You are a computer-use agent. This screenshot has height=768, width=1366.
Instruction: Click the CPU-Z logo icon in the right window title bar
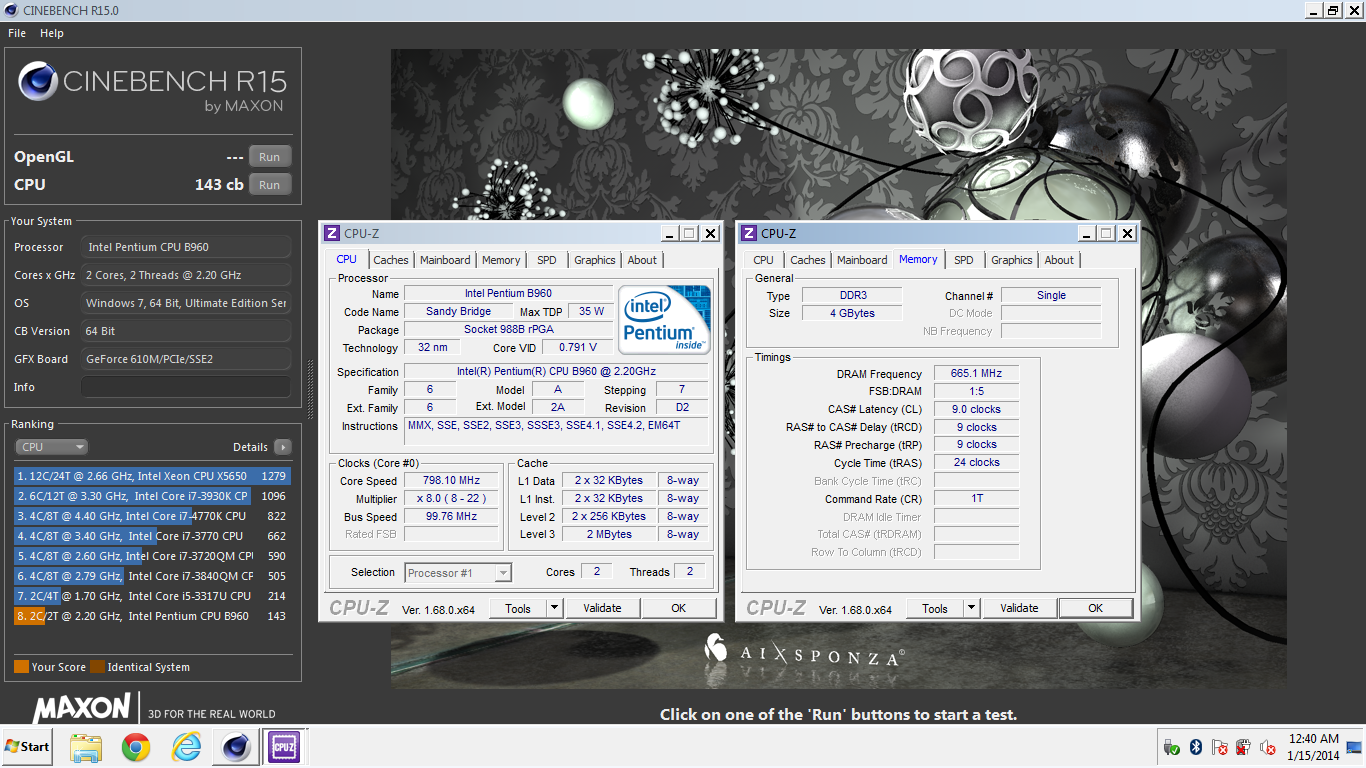pyautogui.click(x=749, y=233)
